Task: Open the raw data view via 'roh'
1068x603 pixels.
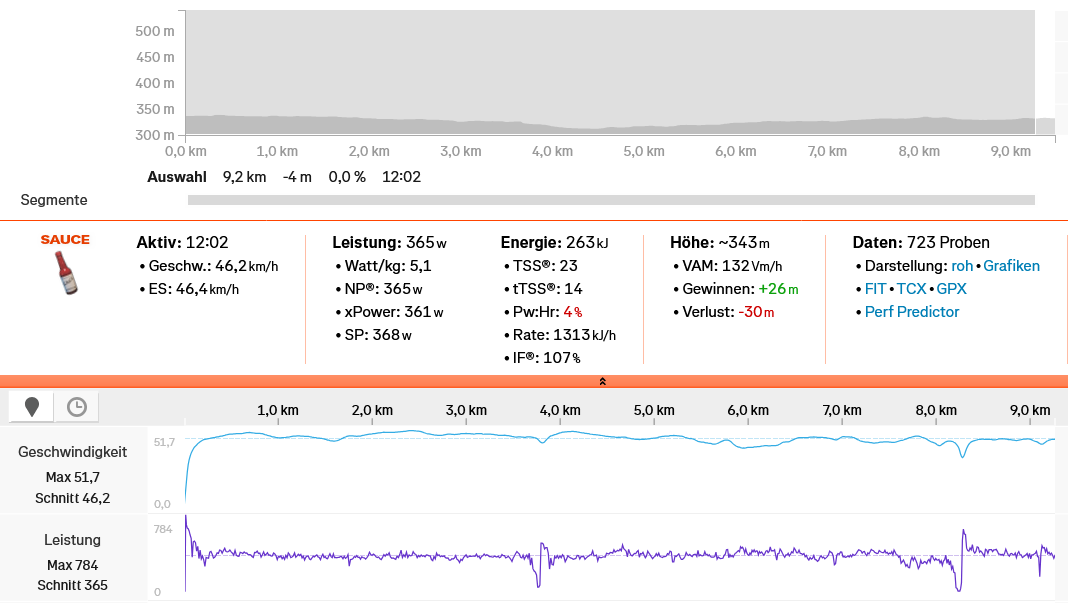Action: click(x=962, y=266)
